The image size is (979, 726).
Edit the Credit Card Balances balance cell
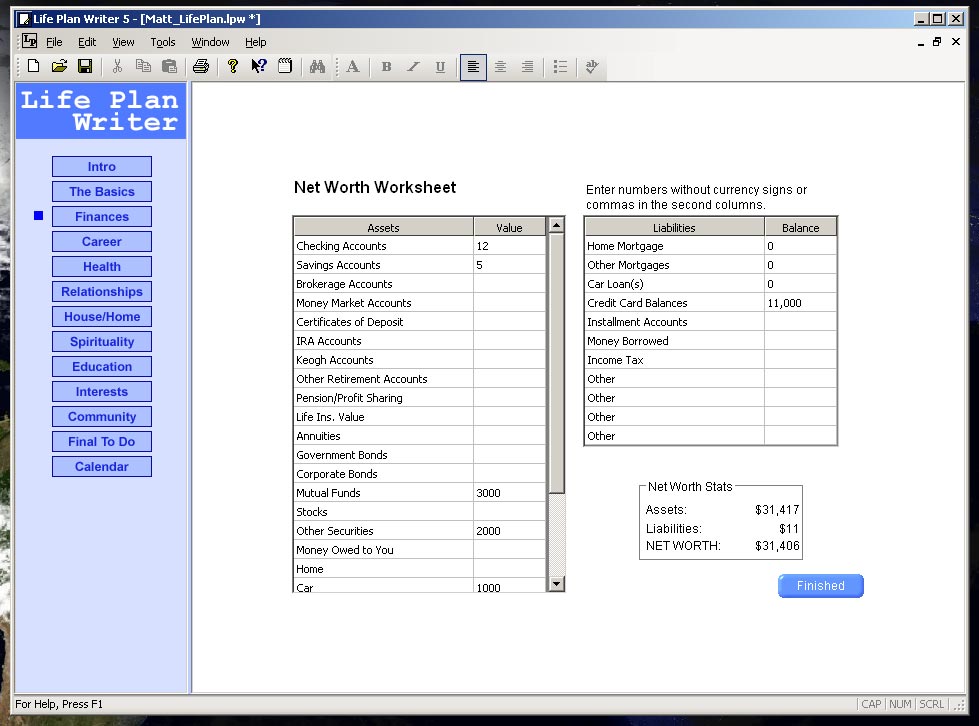click(800, 303)
